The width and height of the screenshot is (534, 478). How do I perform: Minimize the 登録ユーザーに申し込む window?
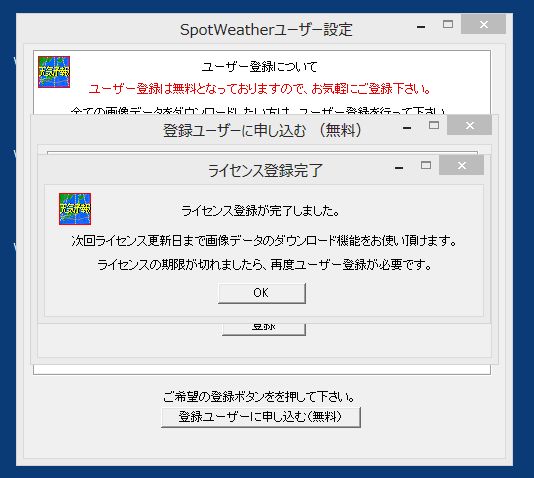point(407,128)
